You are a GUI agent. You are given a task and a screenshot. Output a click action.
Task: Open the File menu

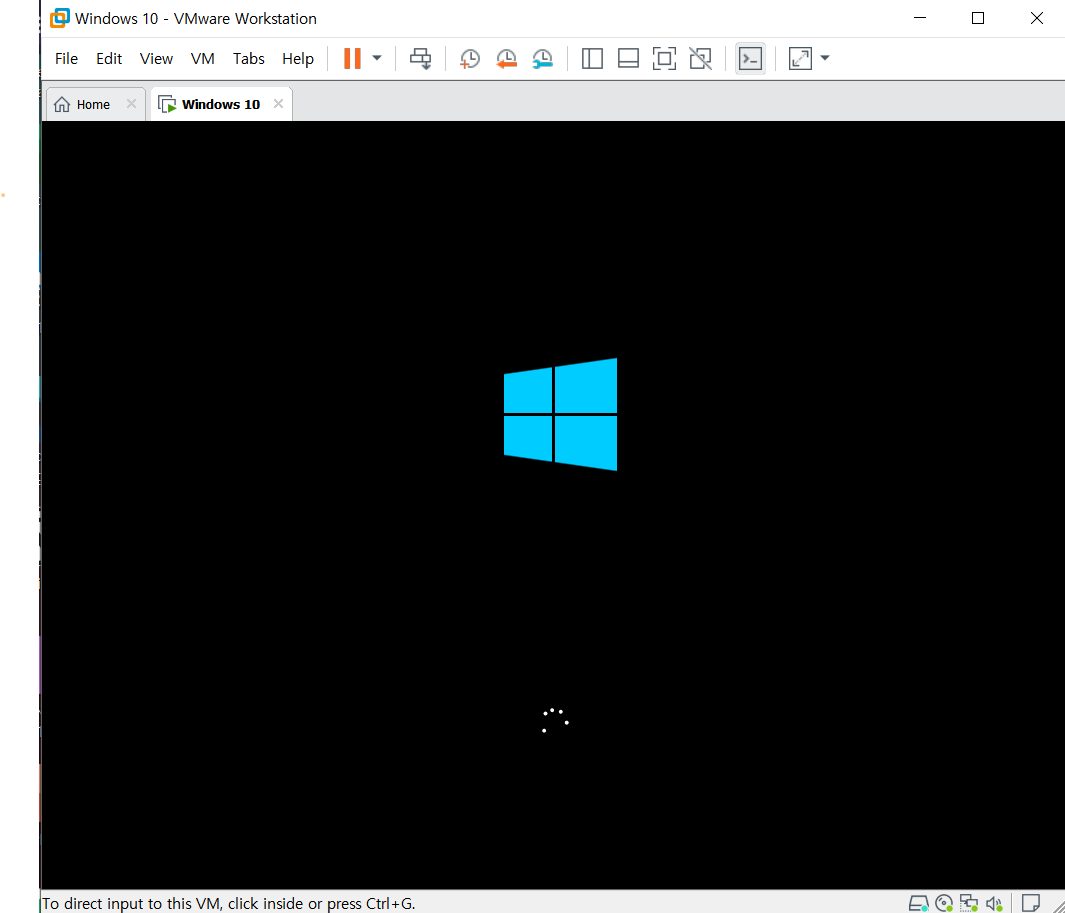[x=66, y=59]
